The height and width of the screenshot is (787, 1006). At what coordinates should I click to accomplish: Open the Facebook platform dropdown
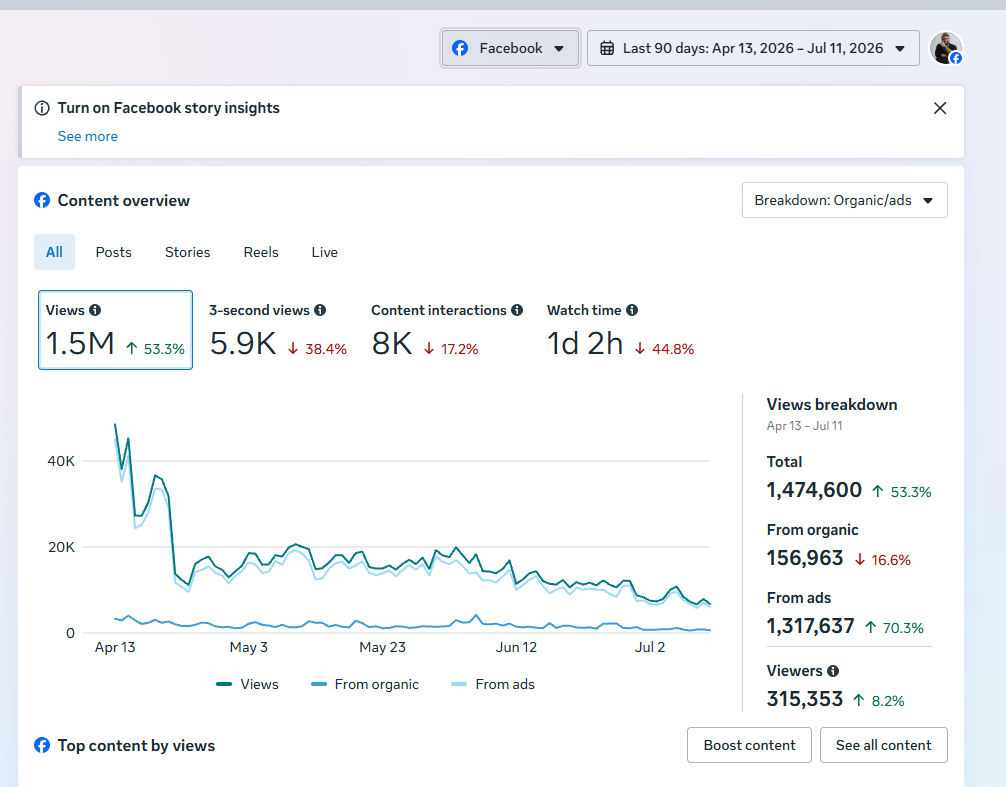pyautogui.click(x=510, y=48)
